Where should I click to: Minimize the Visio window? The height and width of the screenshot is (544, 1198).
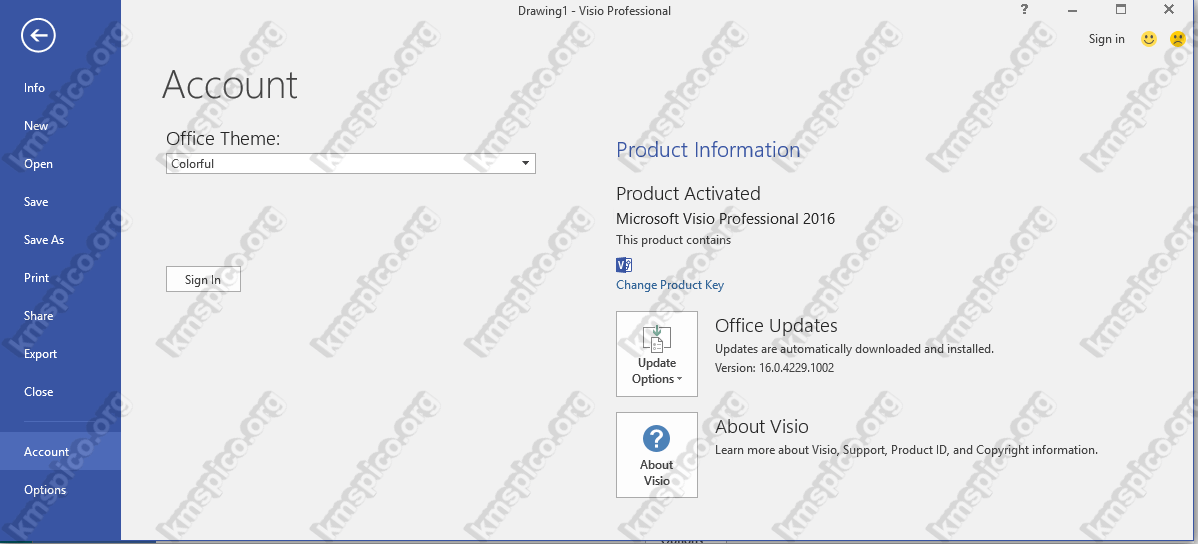point(1073,10)
